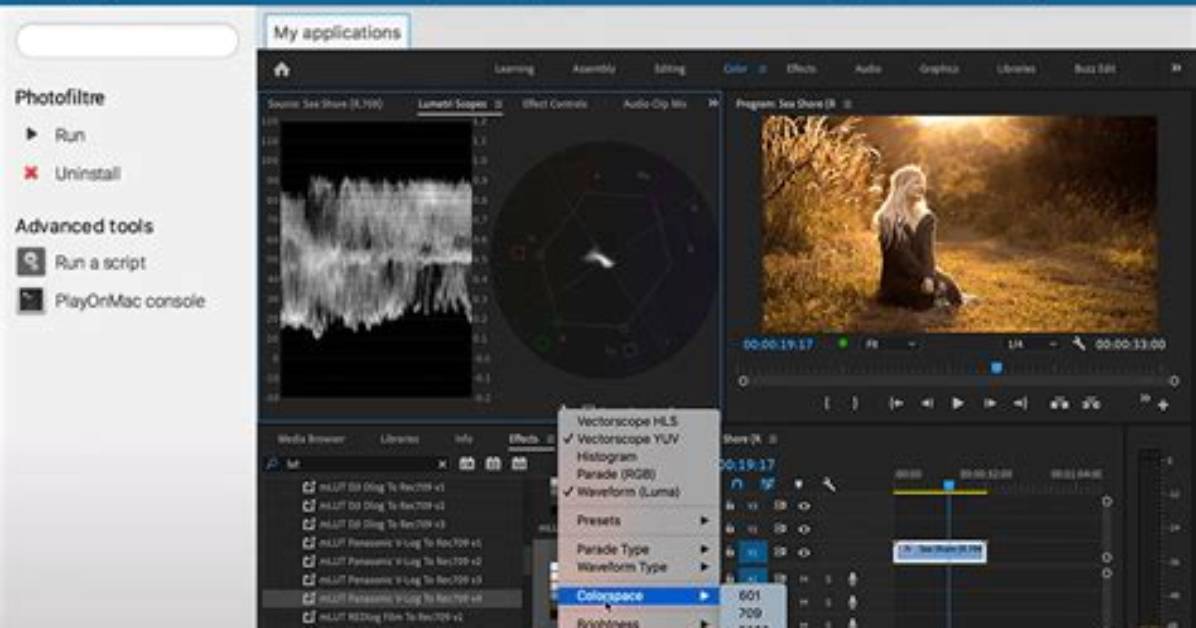Open the Media Browser tab
Screen dimensions: 1196x628
point(310,439)
